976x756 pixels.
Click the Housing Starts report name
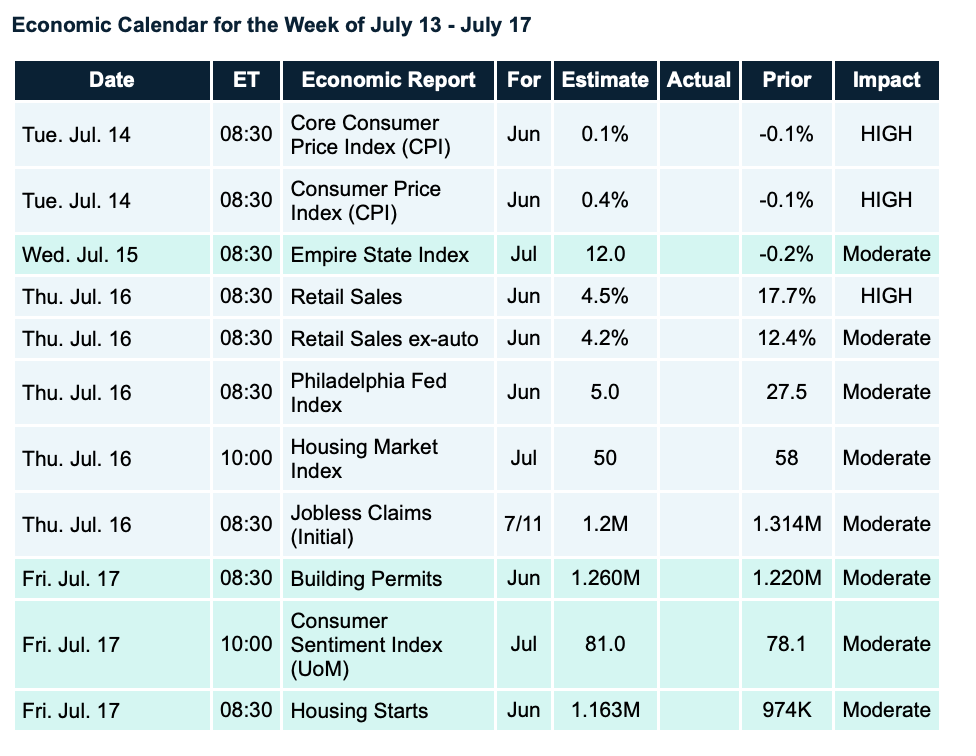click(359, 712)
